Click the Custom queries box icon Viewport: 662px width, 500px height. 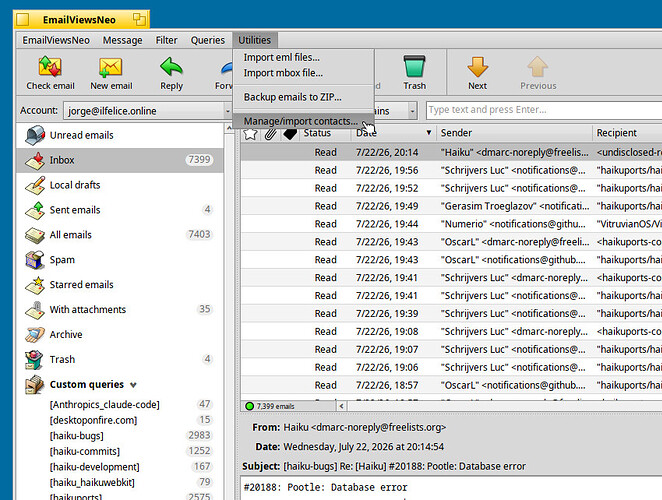(35, 384)
